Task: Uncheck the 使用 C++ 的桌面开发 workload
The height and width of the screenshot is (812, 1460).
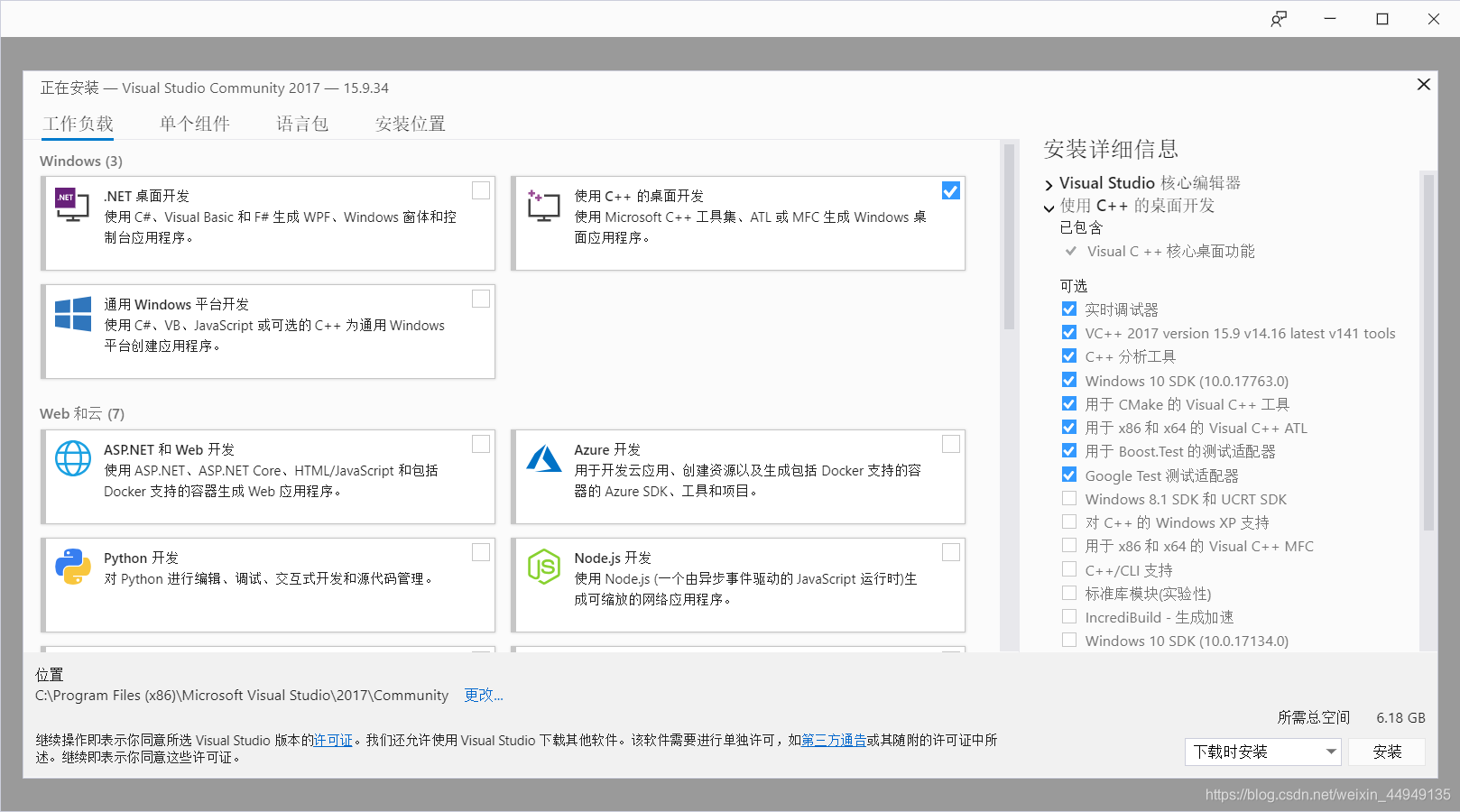Action: point(951,190)
